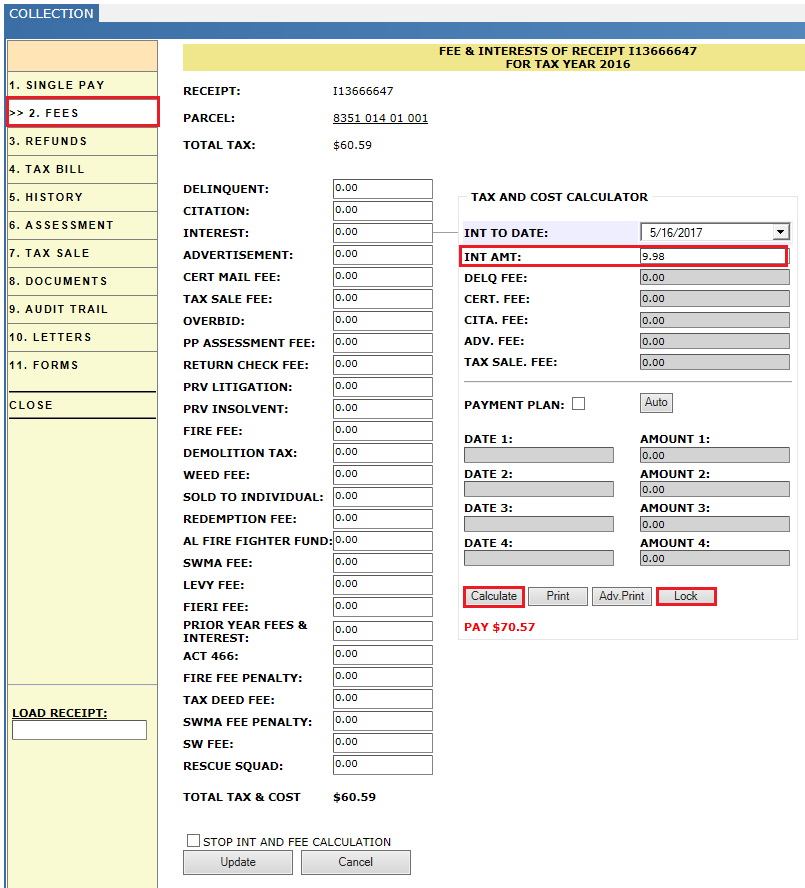
Task: Click the Date 2 field
Action: point(538,489)
